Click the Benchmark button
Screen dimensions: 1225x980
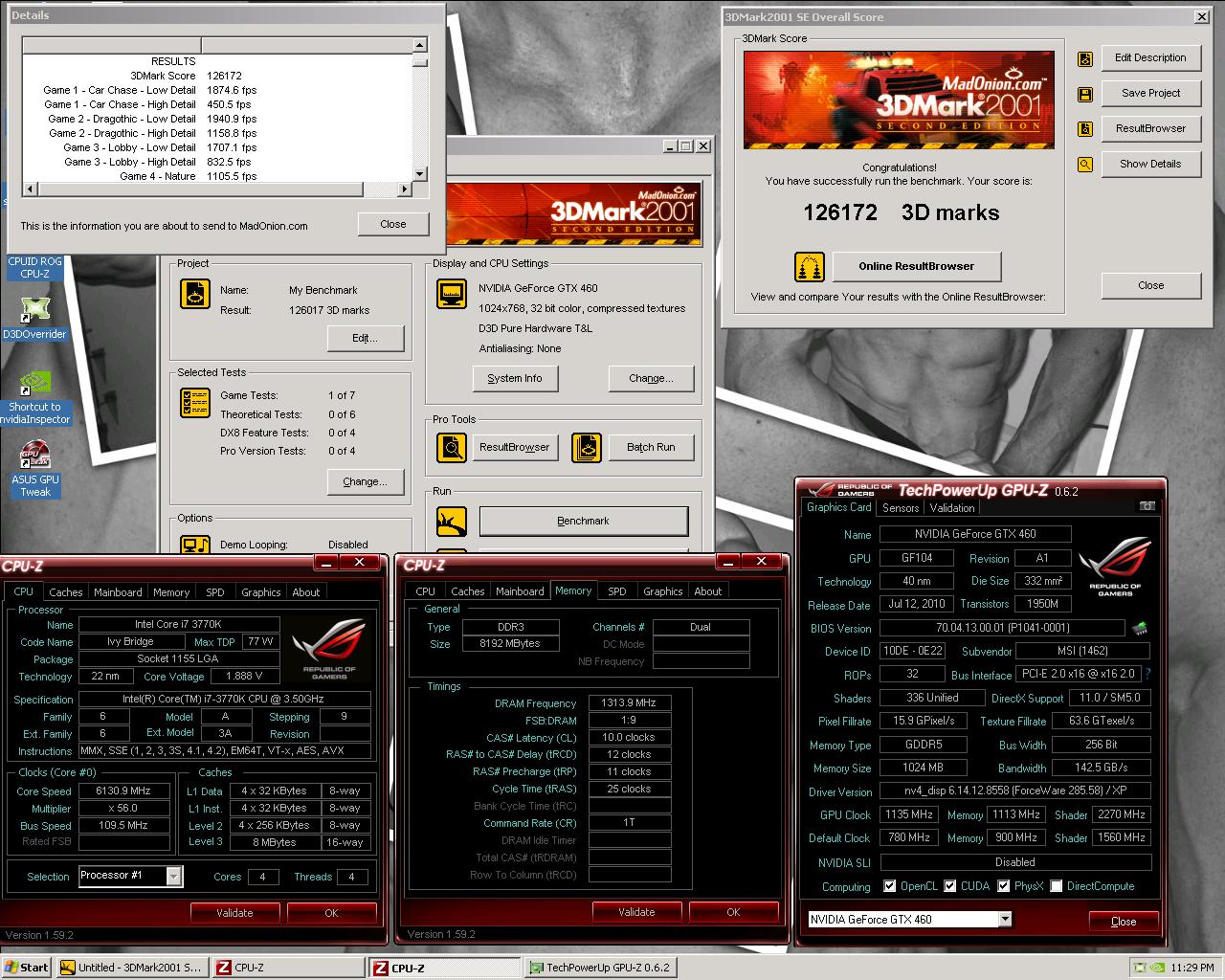pyautogui.click(x=583, y=521)
